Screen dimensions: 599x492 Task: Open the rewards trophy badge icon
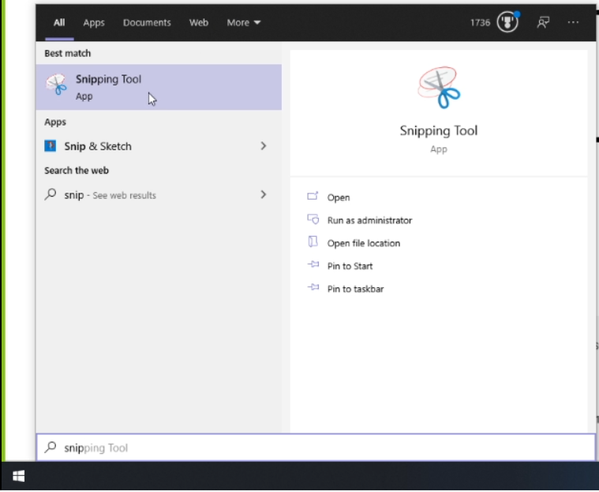(507, 22)
